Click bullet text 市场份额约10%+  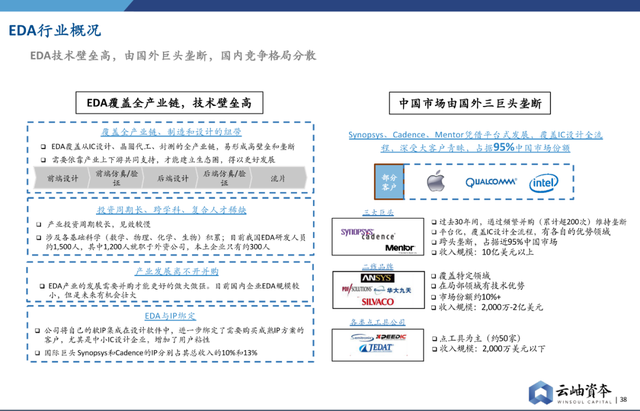469,297
